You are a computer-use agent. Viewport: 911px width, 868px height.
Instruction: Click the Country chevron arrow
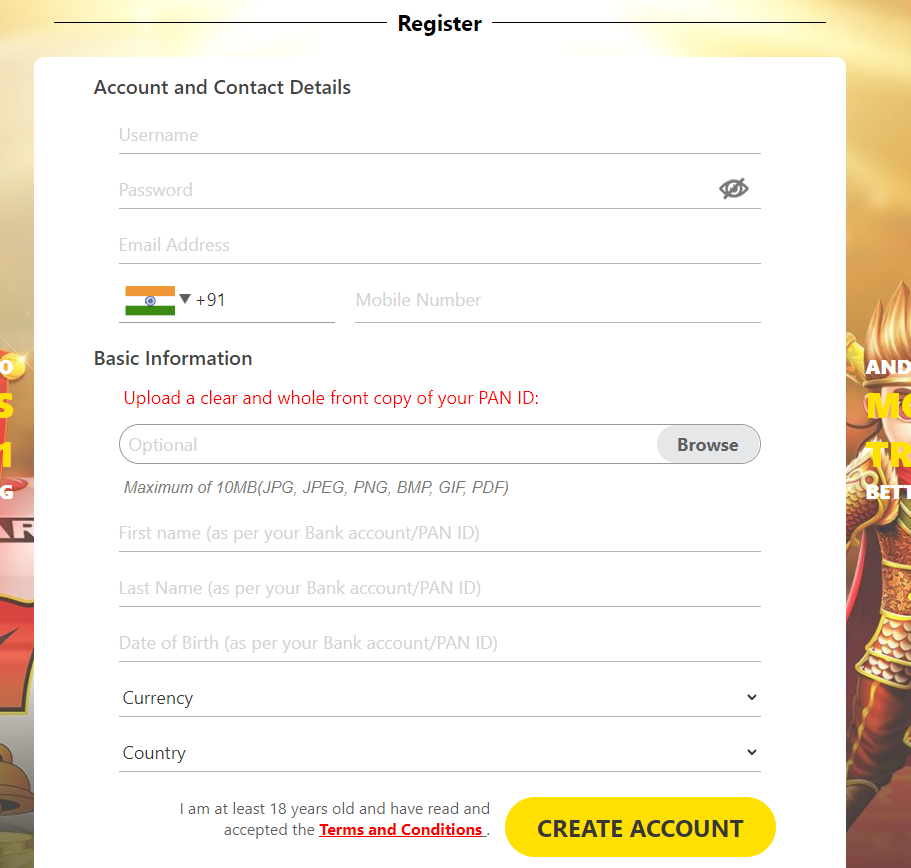pos(751,752)
